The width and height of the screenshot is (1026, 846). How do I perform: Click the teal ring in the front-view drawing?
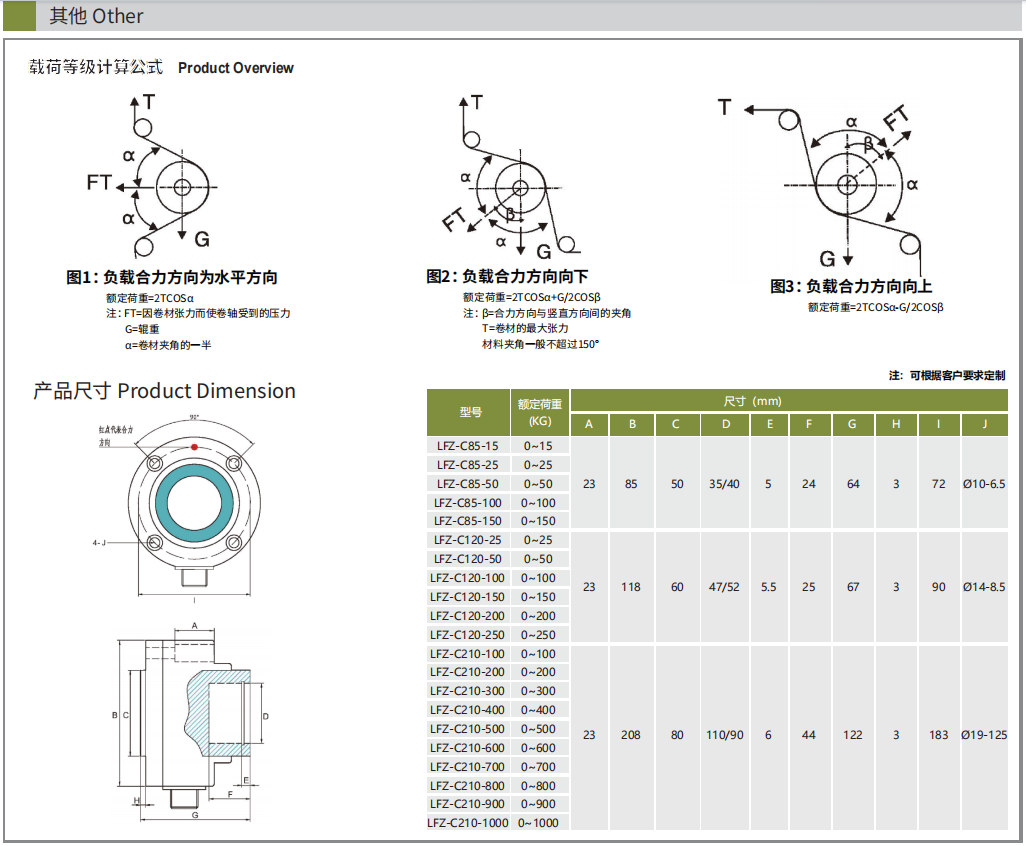[193, 498]
